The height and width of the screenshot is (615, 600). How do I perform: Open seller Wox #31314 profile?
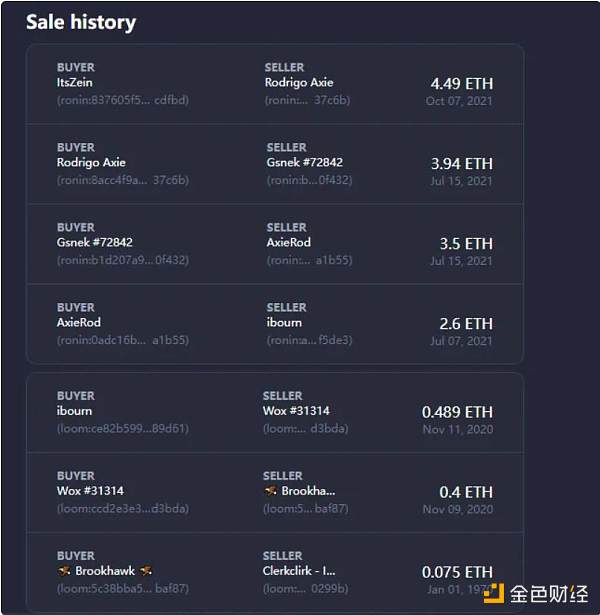296,410
